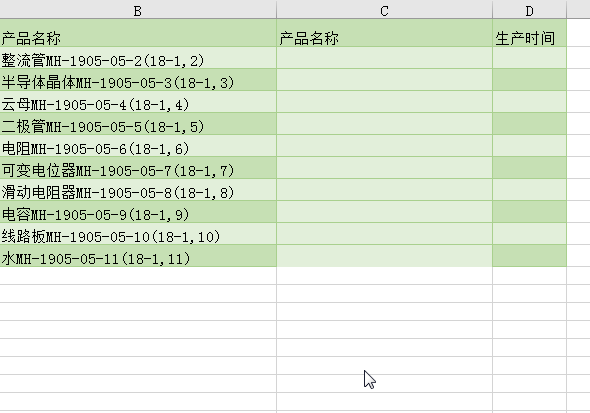
Task: Select column C header
Action: (384, 9)
